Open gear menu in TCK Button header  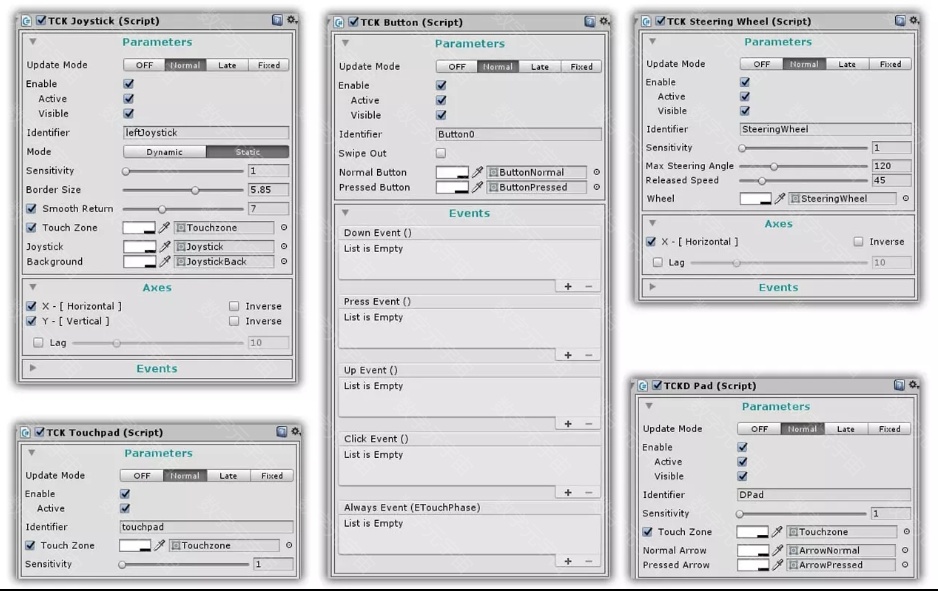pyautogui.click(x=604, y=22)
